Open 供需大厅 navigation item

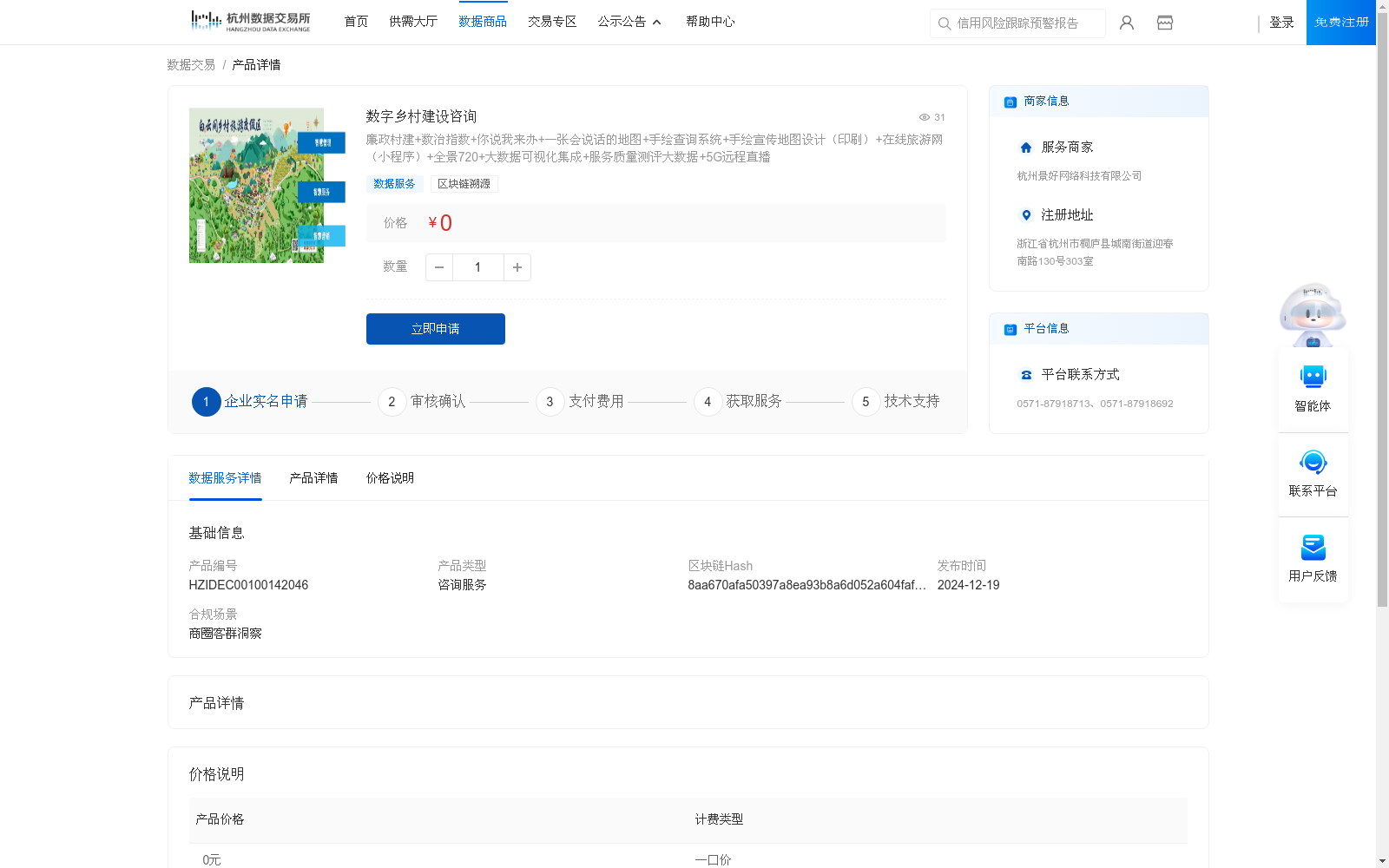click(413, 22)
